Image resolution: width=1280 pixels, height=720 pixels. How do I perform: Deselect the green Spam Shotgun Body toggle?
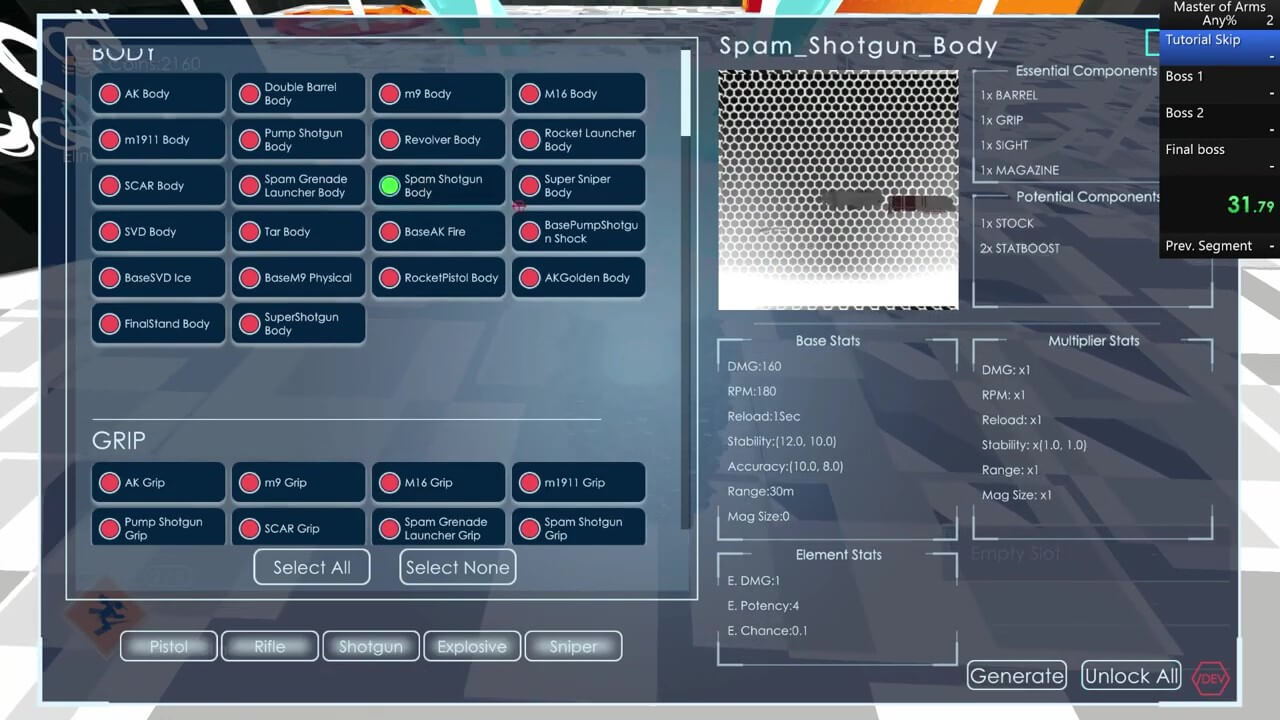tap(389, 186)
